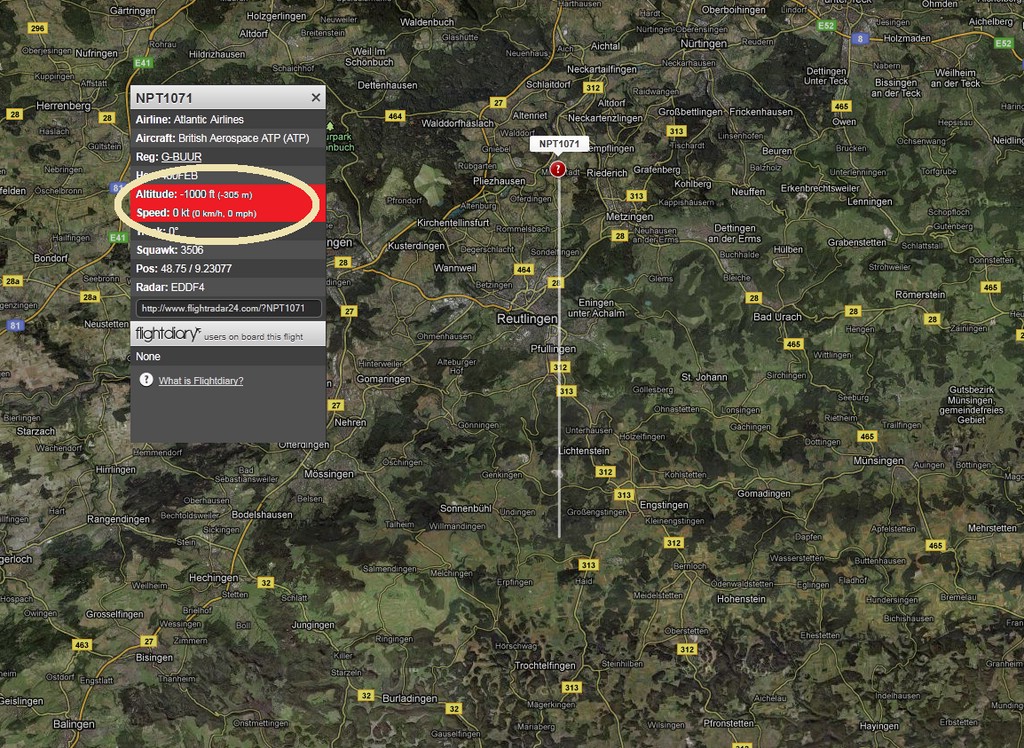Click the yellow 296 road shield
This screenshot has width=1024, height=748.
coord(37,28)
